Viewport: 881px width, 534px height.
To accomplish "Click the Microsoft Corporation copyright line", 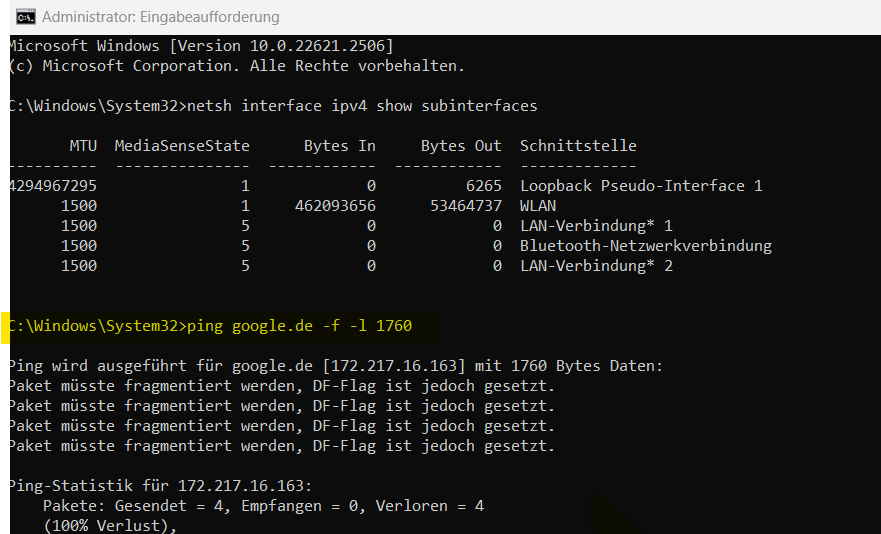I will pyautogui.click(x=236, y=66).
